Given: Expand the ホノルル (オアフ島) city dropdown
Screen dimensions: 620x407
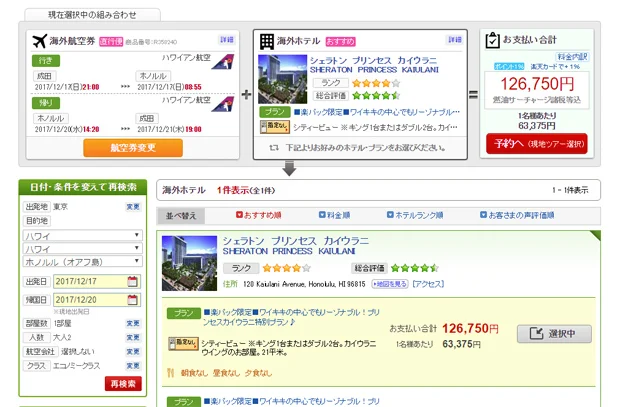Looking at the screenshot, I should [82, 262].
